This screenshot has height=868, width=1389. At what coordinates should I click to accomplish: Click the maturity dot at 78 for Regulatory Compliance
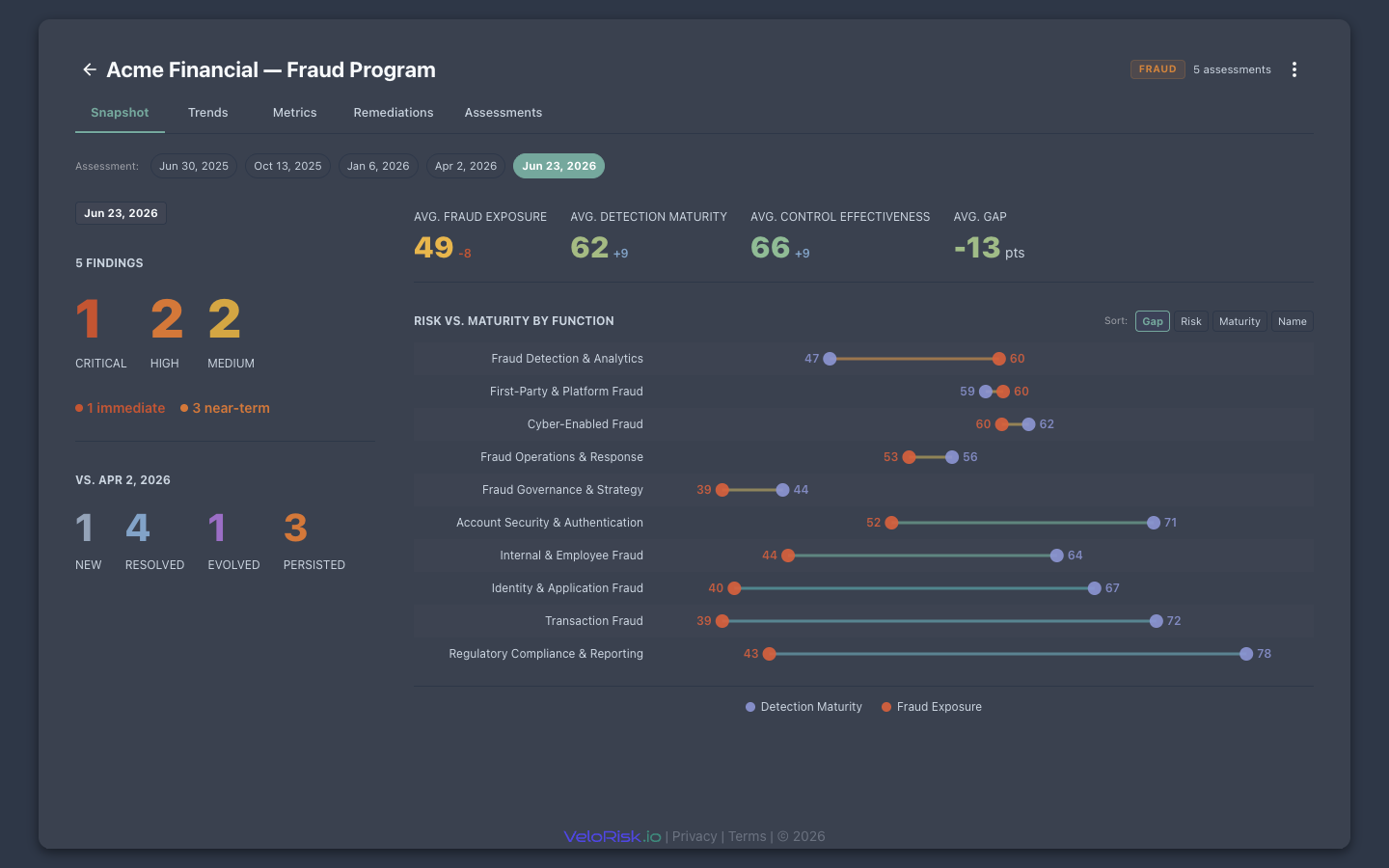pos(1246,654)
